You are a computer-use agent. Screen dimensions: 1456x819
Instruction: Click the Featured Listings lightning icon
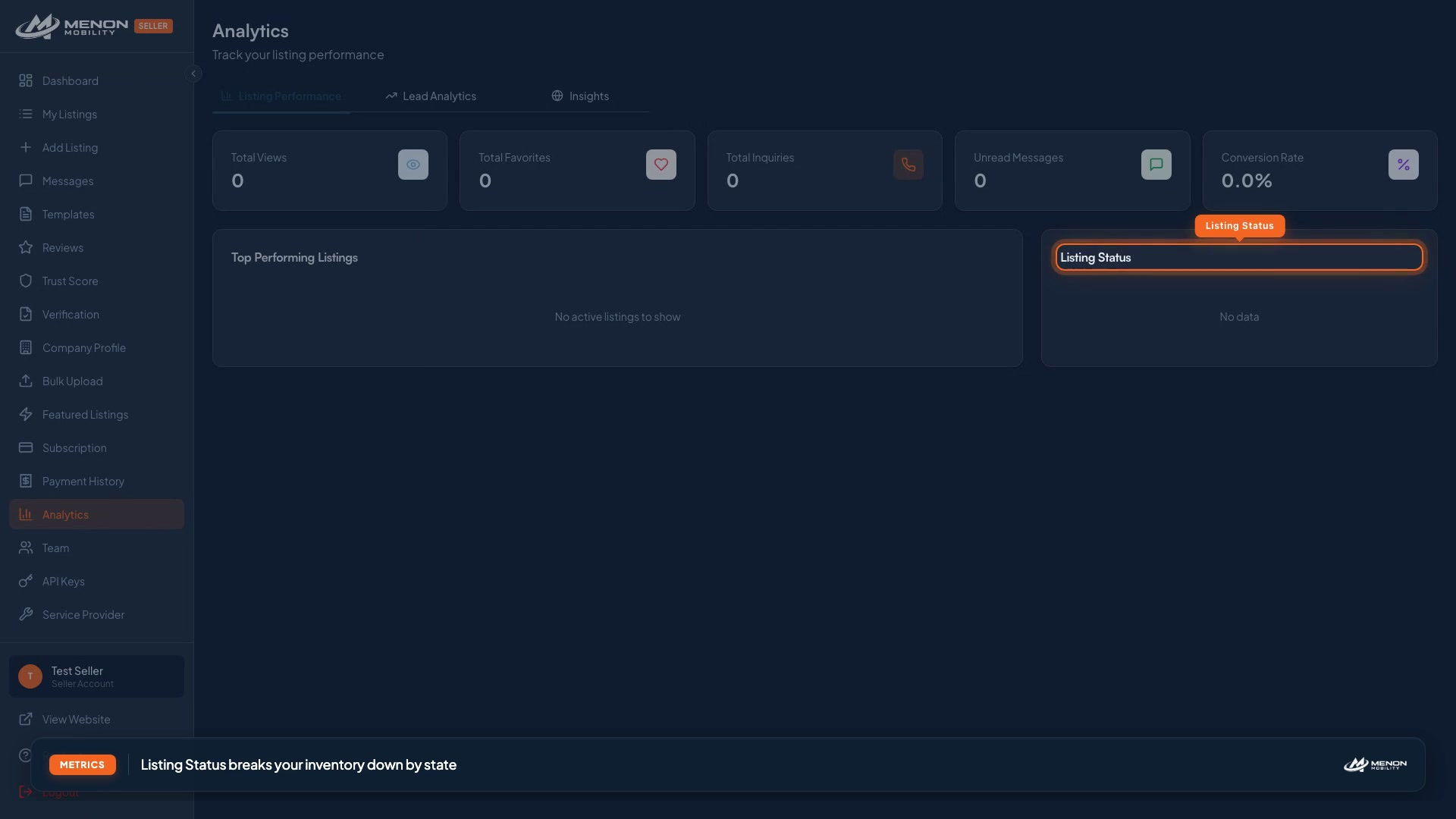click(x=26, y=415)
